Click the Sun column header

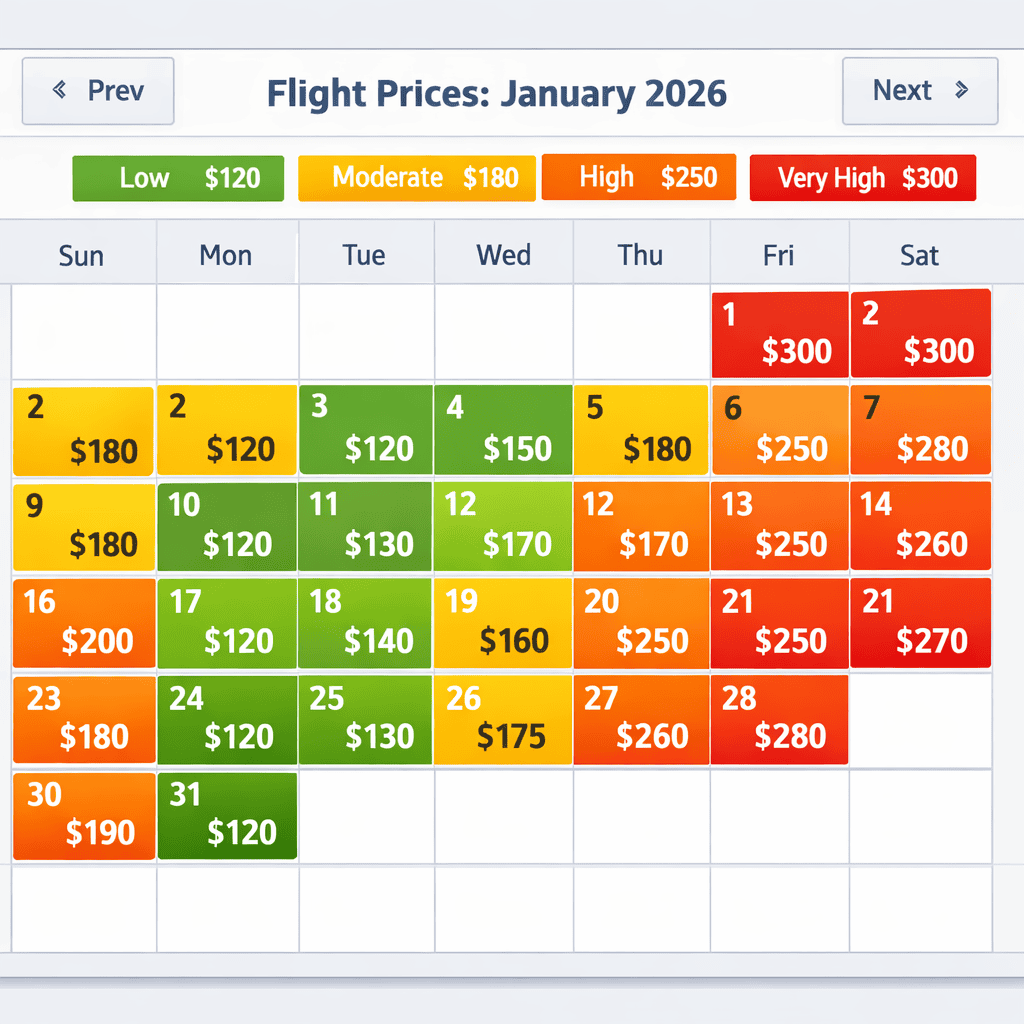(x=80, y=255)
